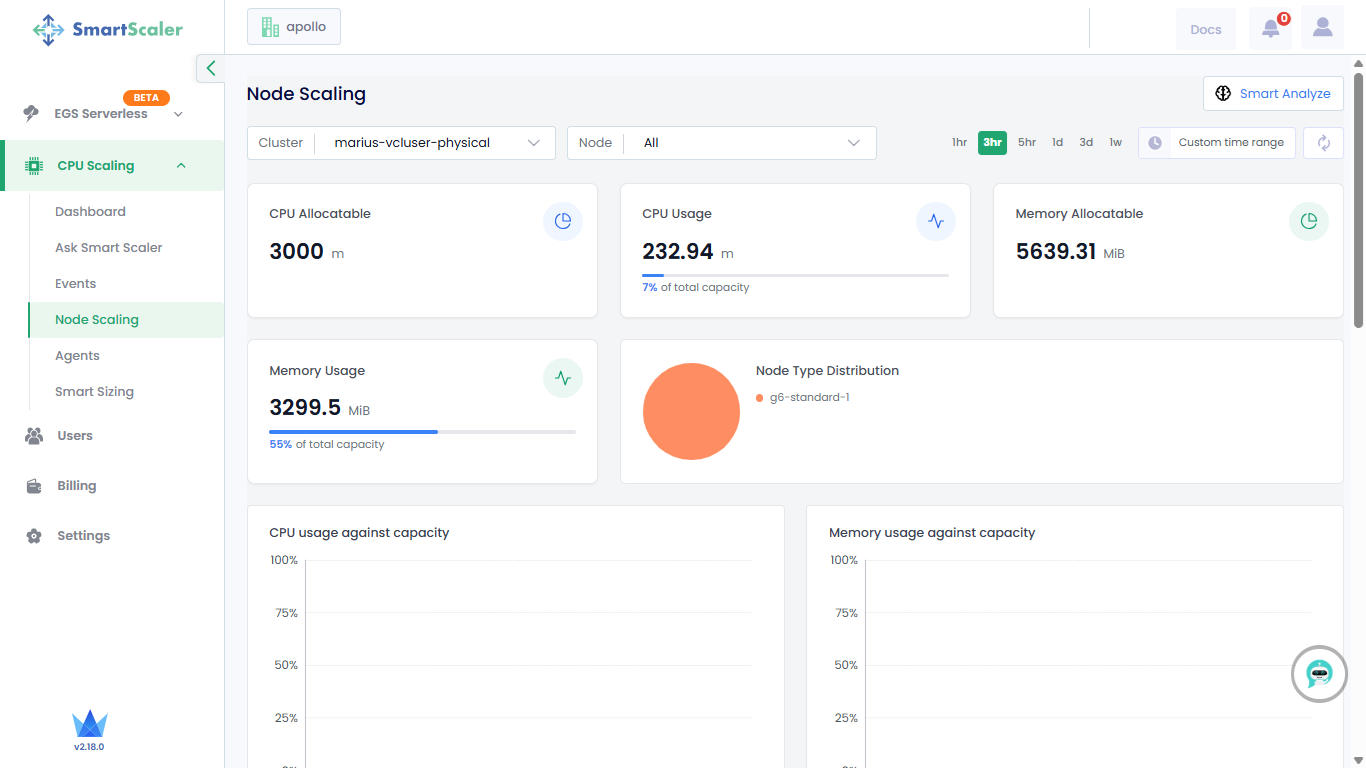Click the orange g6-standard-1 pie chart
The width and height of the screenshot is (1366, 768).
[x=691, y=412]
